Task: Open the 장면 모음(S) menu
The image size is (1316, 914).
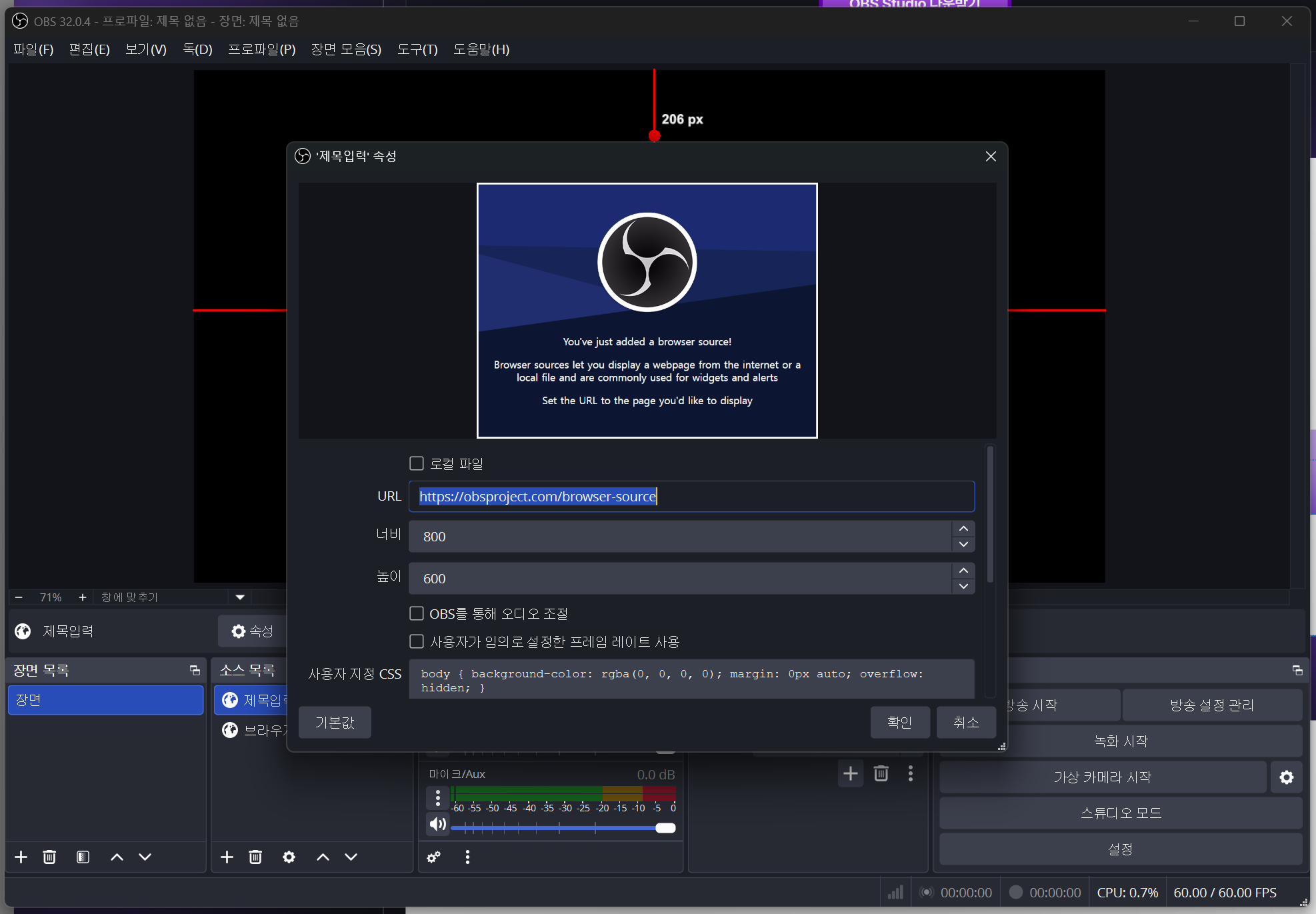Action: coord(346,49)
